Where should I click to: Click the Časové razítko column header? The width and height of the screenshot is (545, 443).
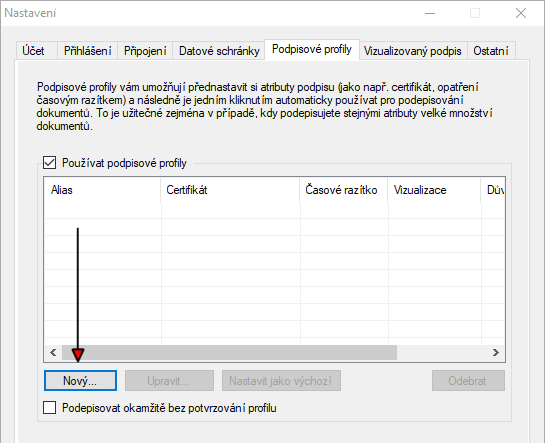[344, 190]
